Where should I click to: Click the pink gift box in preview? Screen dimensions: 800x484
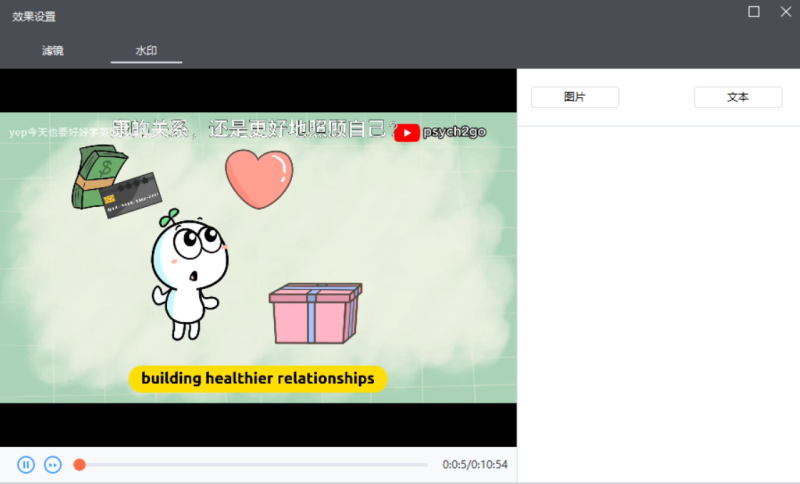314,313
